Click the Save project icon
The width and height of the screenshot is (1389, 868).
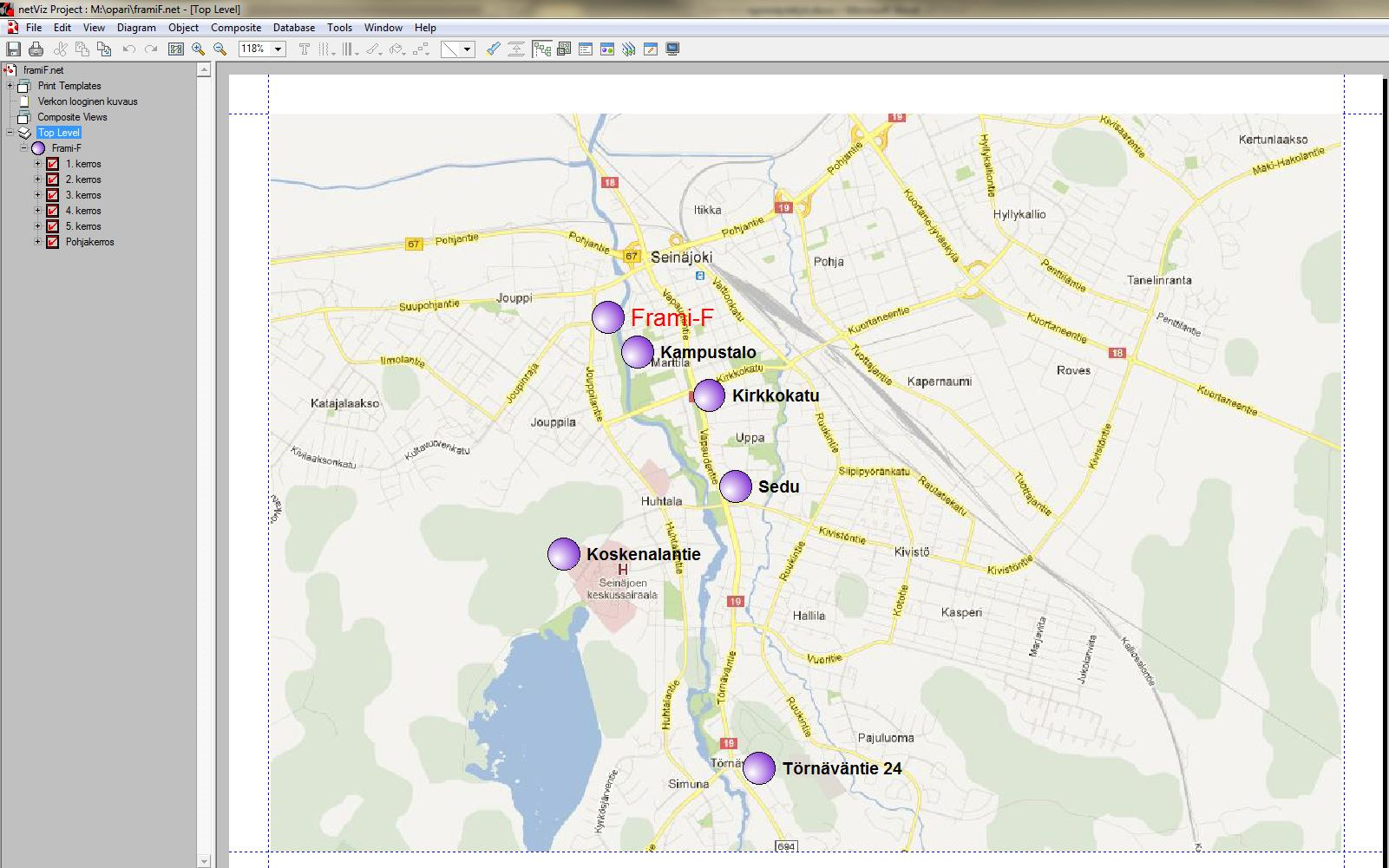(x=14, y=49)
